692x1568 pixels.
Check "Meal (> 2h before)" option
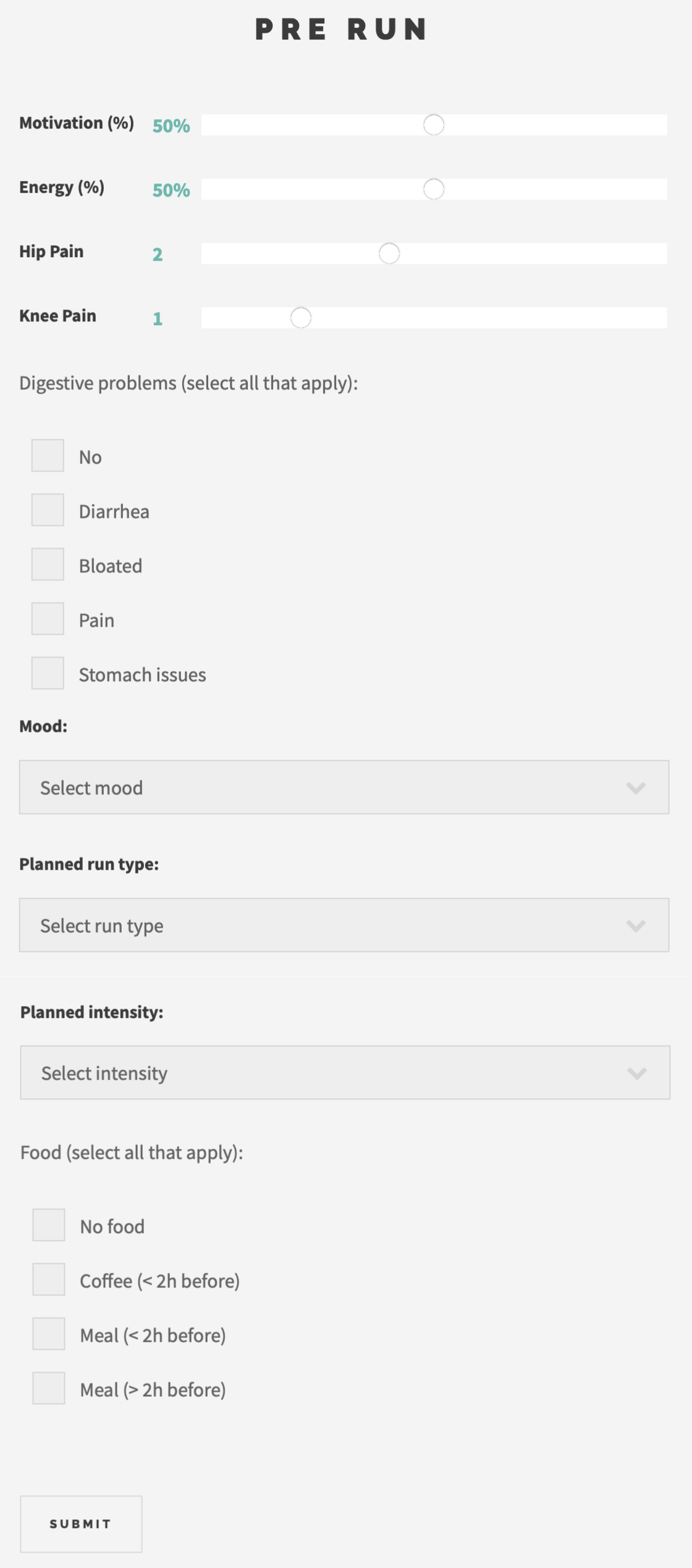coord(49,1389)
